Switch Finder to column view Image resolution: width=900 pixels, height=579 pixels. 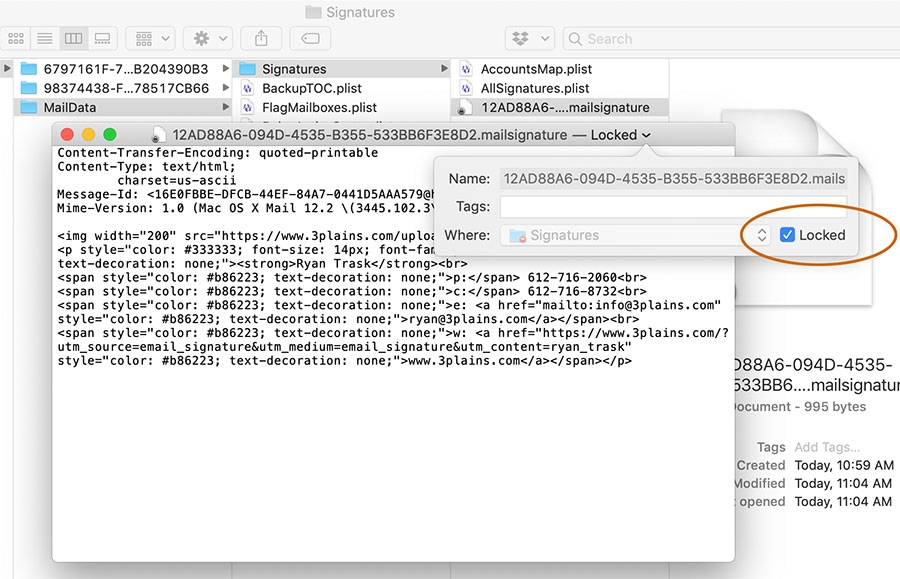click(x=73, y=38)
